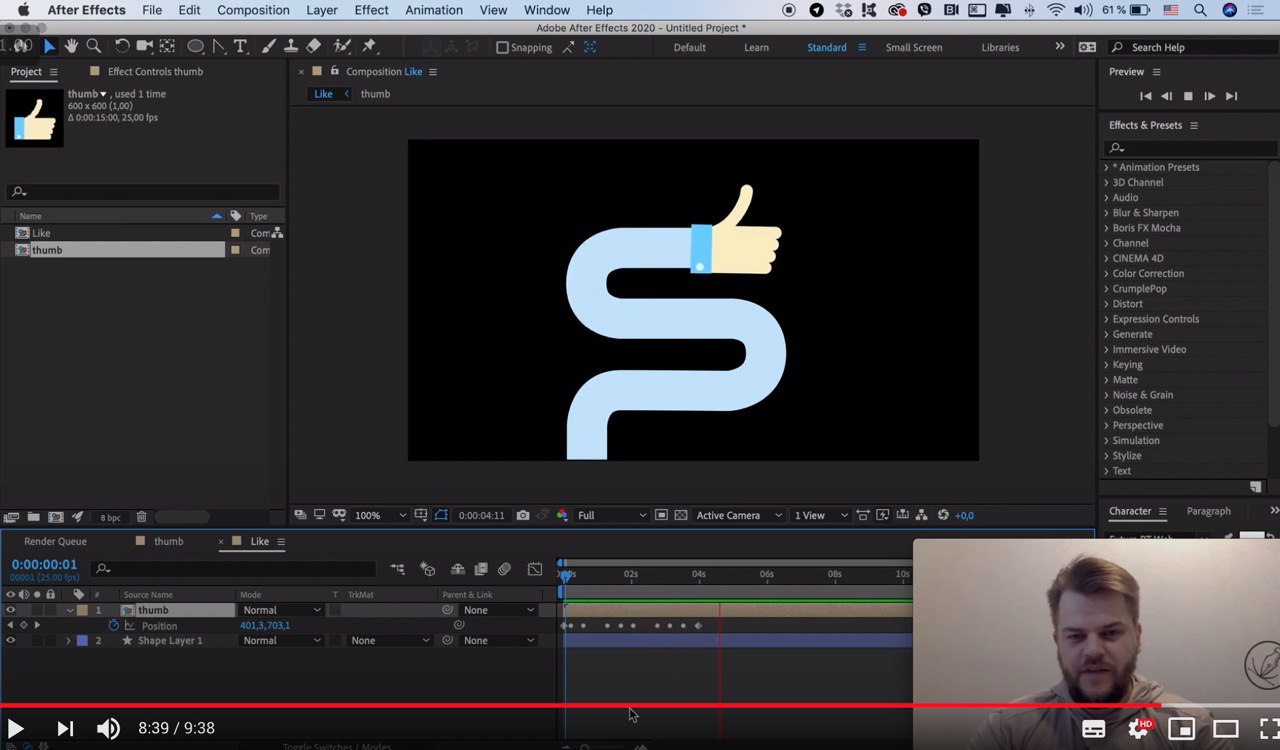Click the viewer snapshot camera icon
Screen dimensions: 1280x750
pos(523,515)
